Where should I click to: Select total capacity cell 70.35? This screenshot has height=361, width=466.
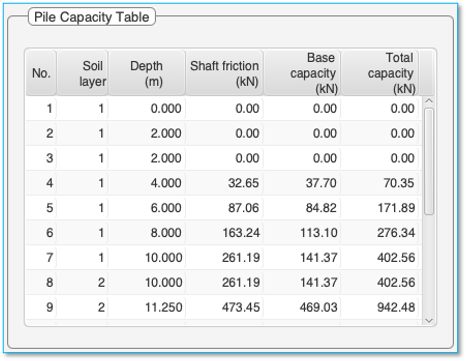tap(380, 183)
